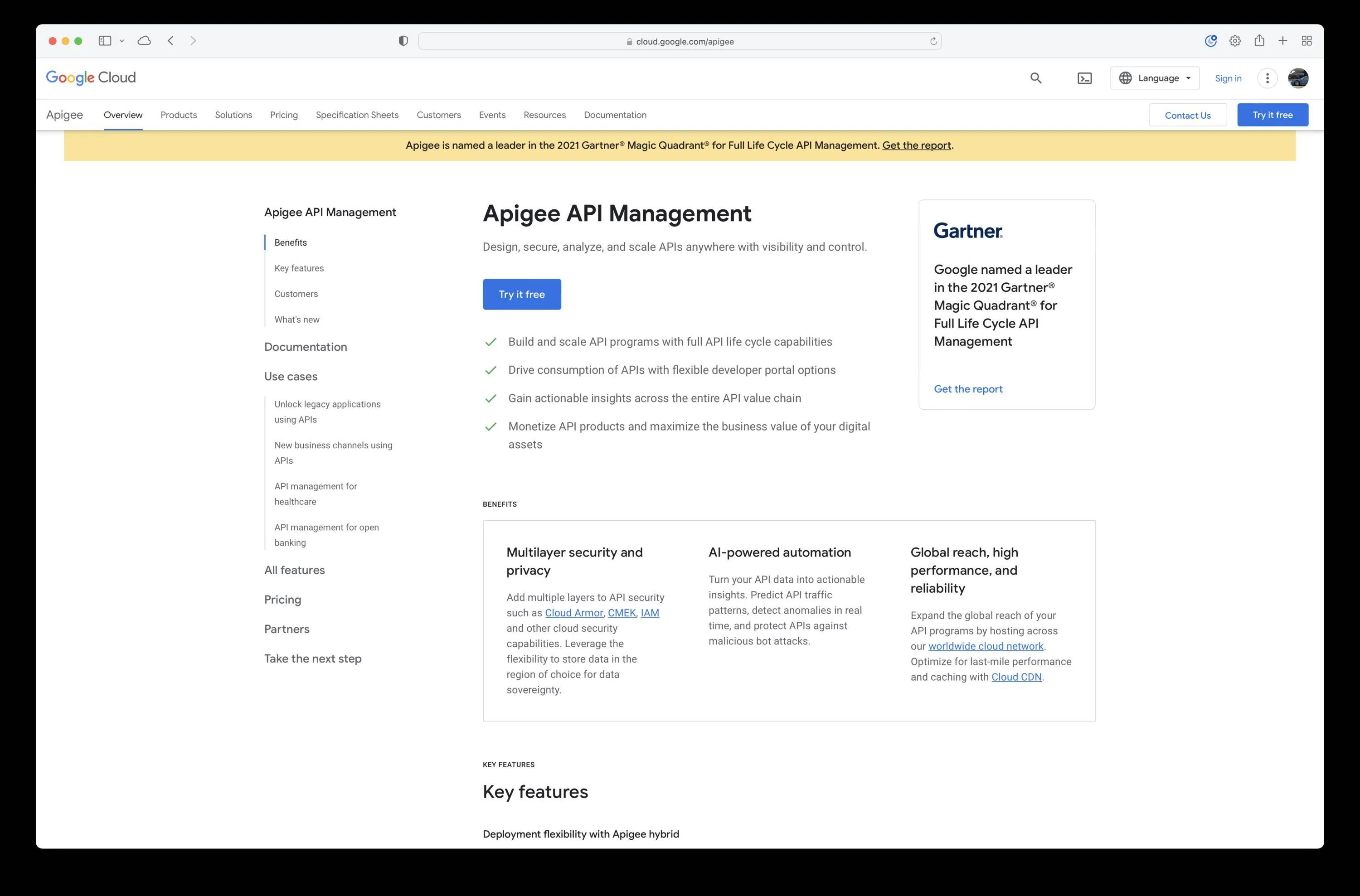The width and height of the screenshot is (1360, 896).
Task: Click the address bar showing cloud.google.com/apigee
Action: 680,41
